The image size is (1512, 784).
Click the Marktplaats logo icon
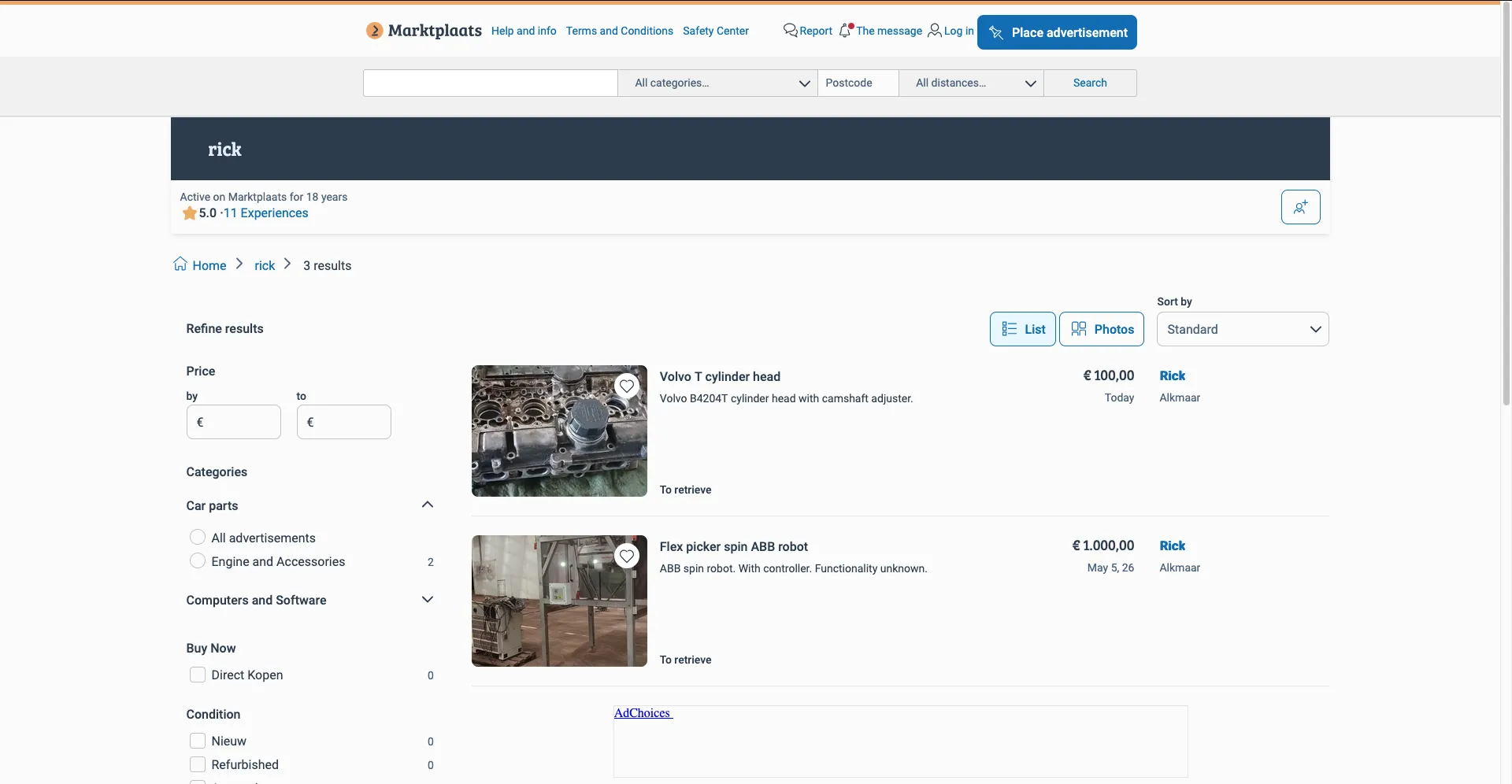click(x=375, y=31)
